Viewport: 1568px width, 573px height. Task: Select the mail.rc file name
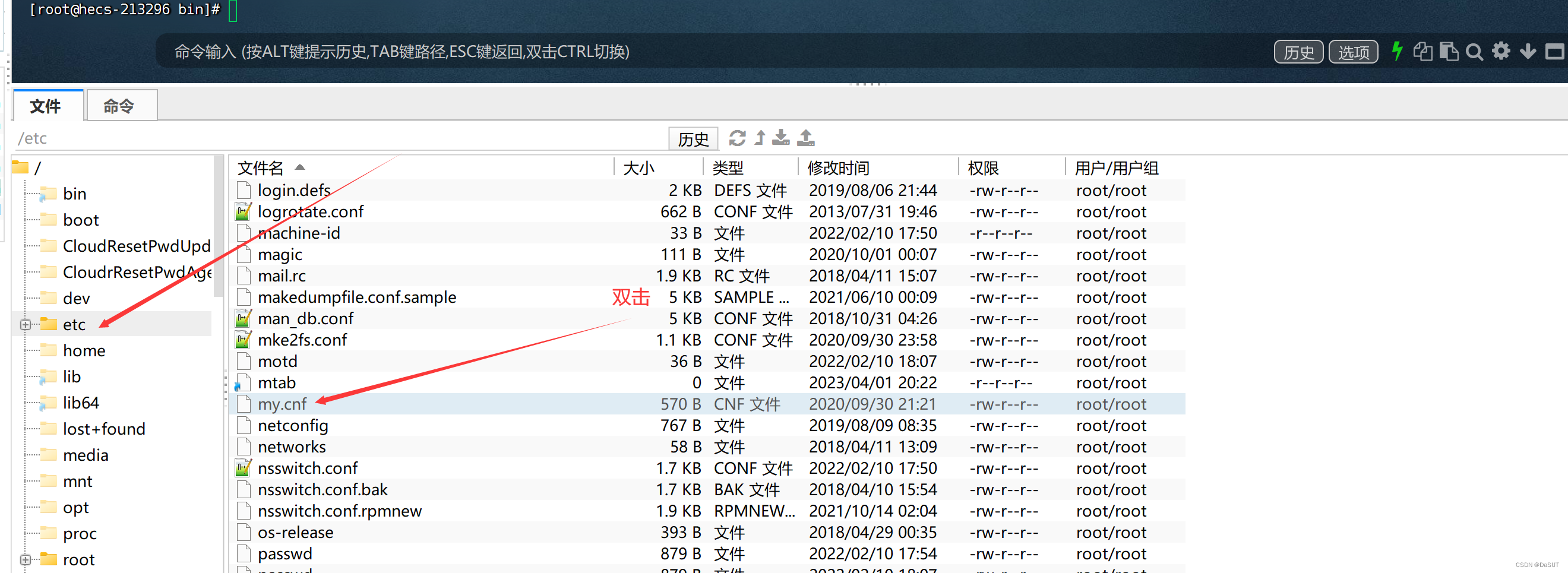pos(282,276)
